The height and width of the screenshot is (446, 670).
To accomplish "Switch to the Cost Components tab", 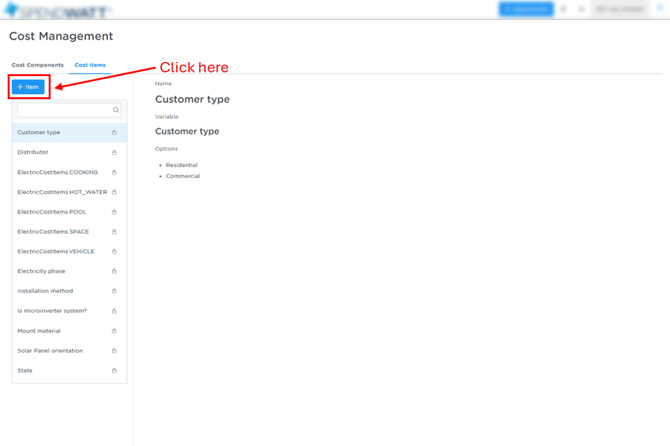I will (x=37, y=65).
